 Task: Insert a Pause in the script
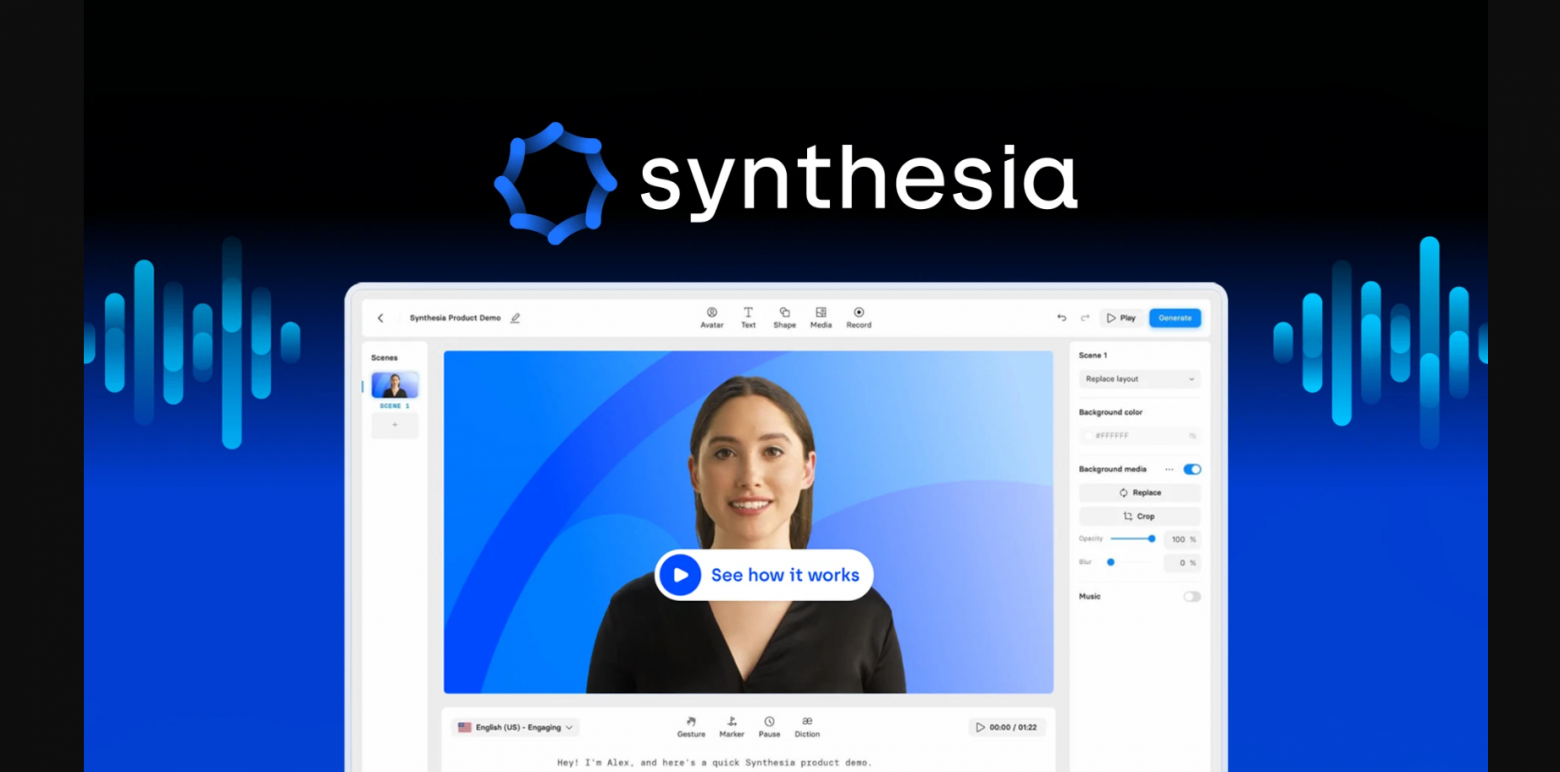[x=769, y=727]
